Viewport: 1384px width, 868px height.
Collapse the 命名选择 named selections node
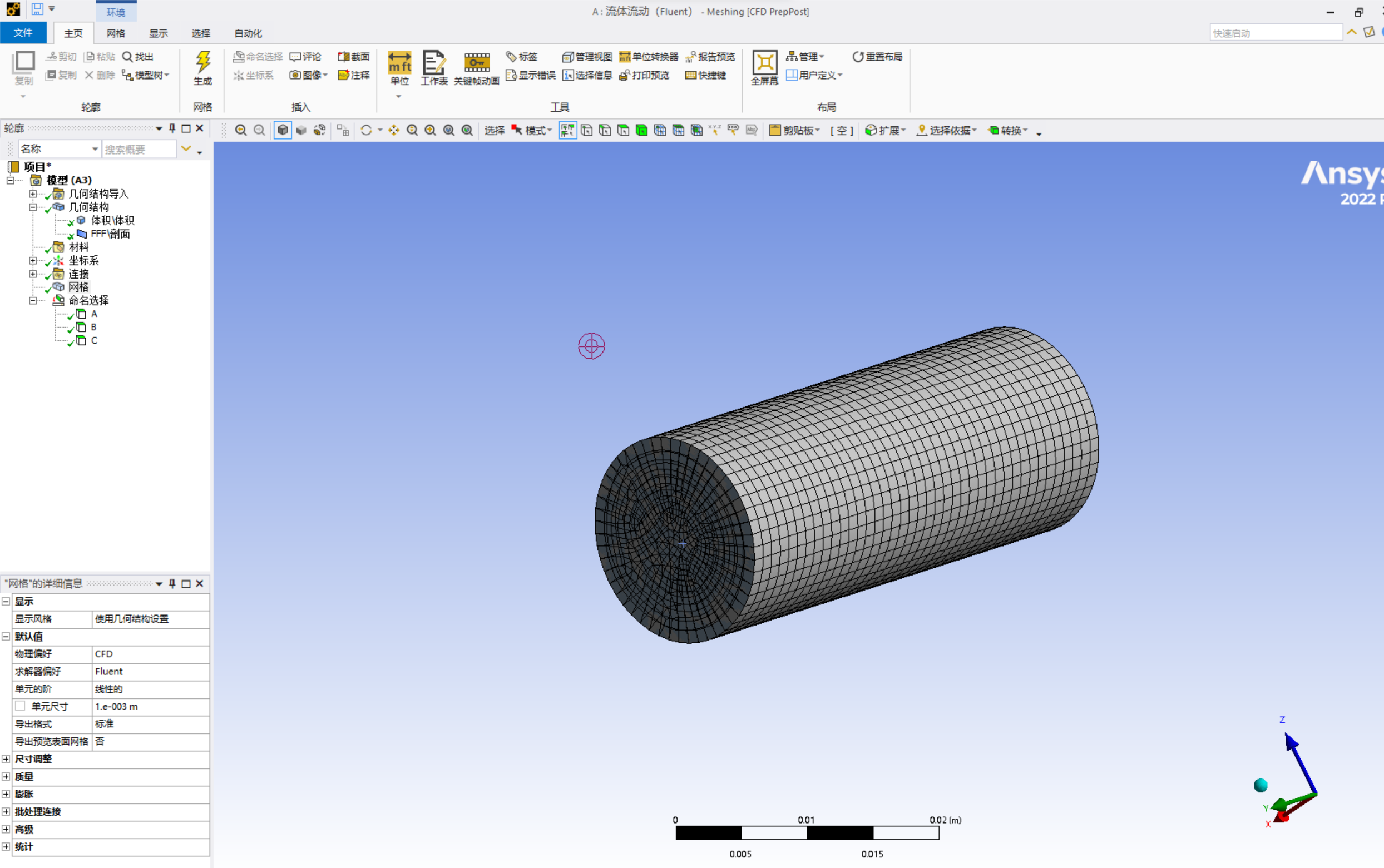pos(33,301)
